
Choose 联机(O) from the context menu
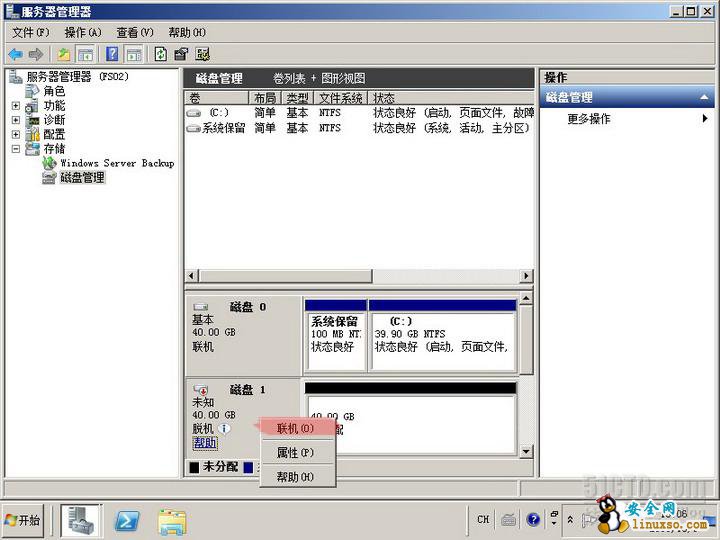[x=295, y=428]
